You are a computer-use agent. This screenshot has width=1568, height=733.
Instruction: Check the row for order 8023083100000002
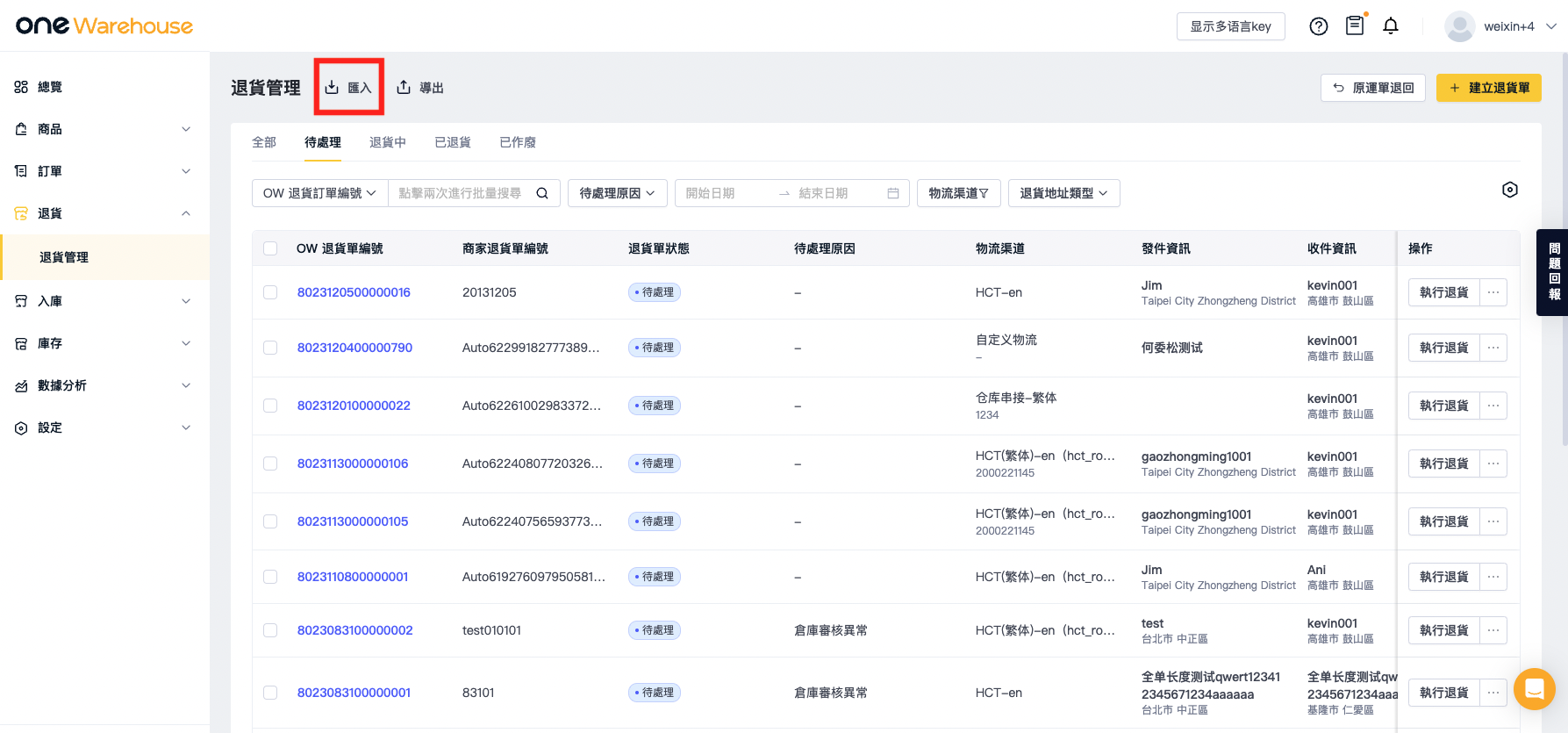(x=270, y=630)
